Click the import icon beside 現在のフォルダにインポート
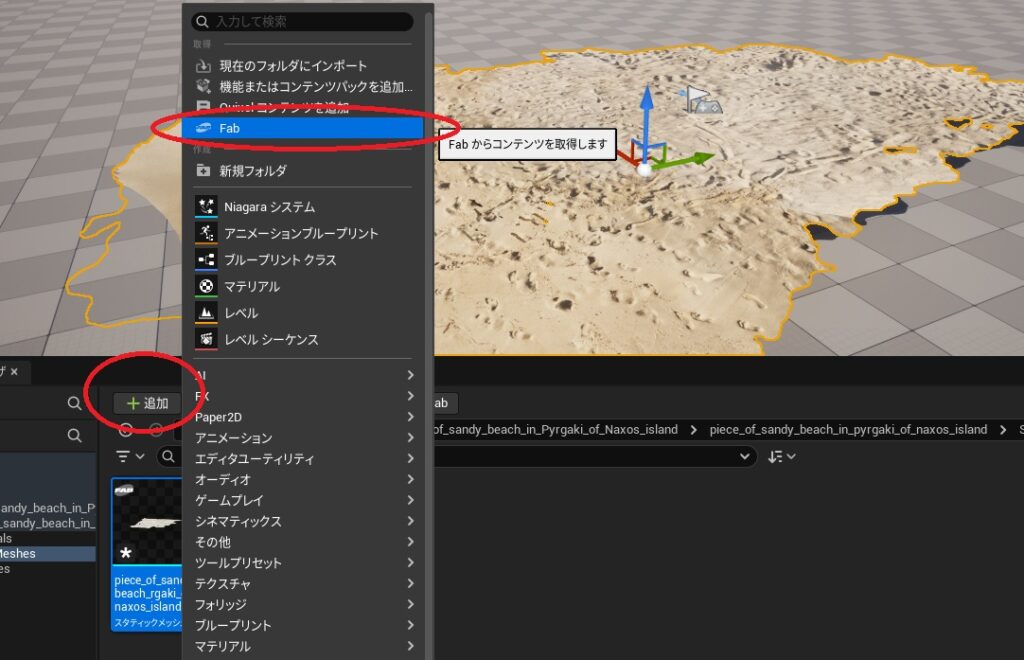This screenshot has height=660, width=1024. tap(204, 66)
